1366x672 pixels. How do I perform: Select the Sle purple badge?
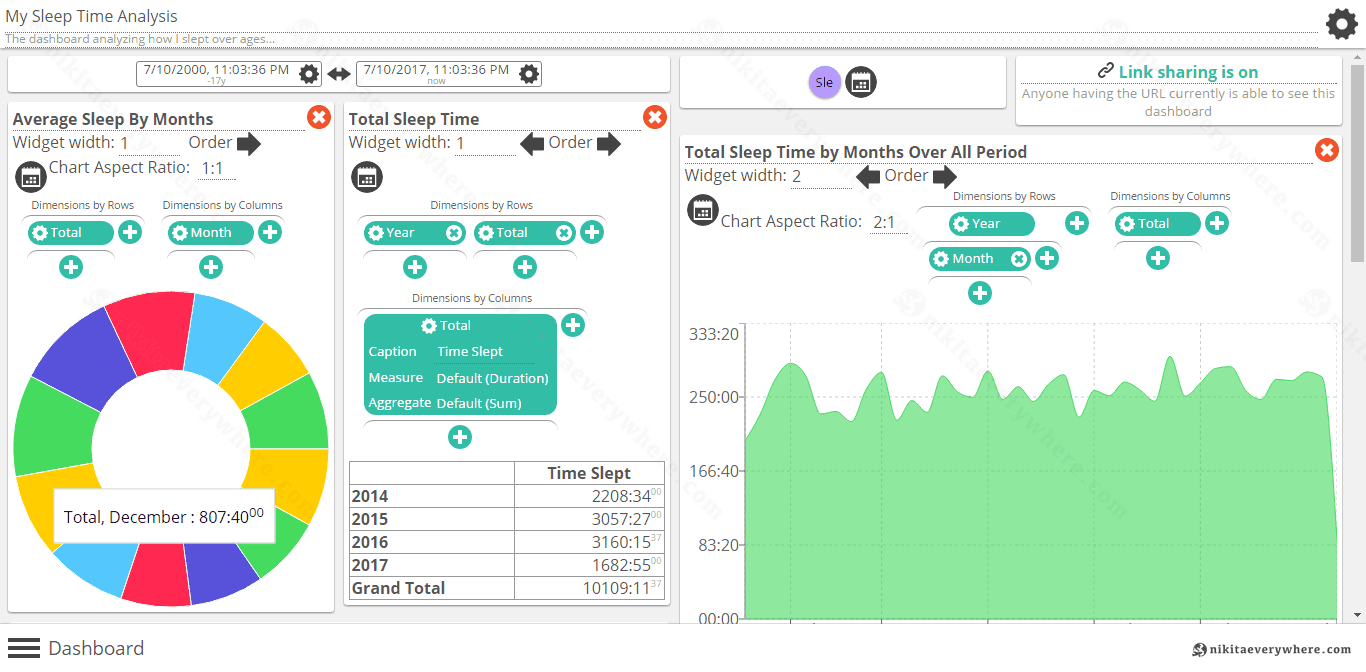824,82
